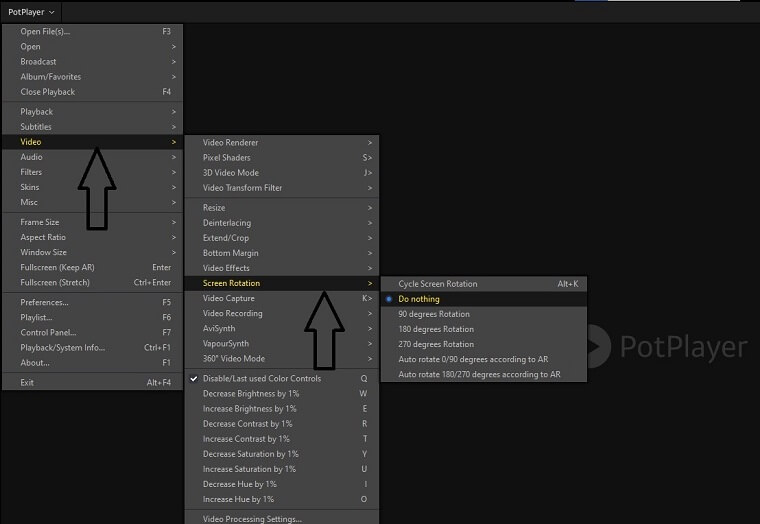Open the AviSynth submenu
This screenshot has width=760, height=524.
pos(282,328)
